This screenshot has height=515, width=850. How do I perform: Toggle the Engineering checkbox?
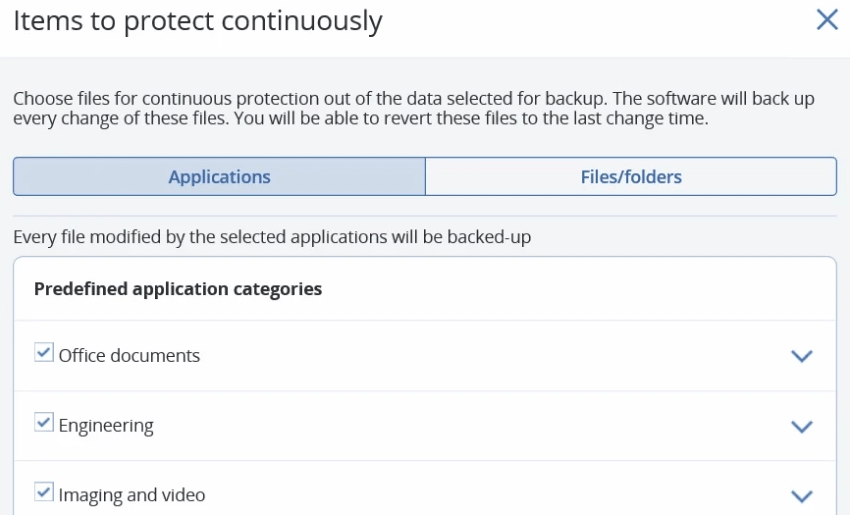click(x=43, y=423)
